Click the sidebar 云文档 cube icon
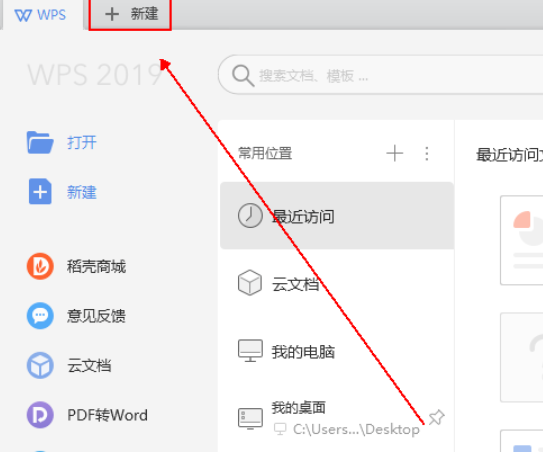 pos(40,365)
